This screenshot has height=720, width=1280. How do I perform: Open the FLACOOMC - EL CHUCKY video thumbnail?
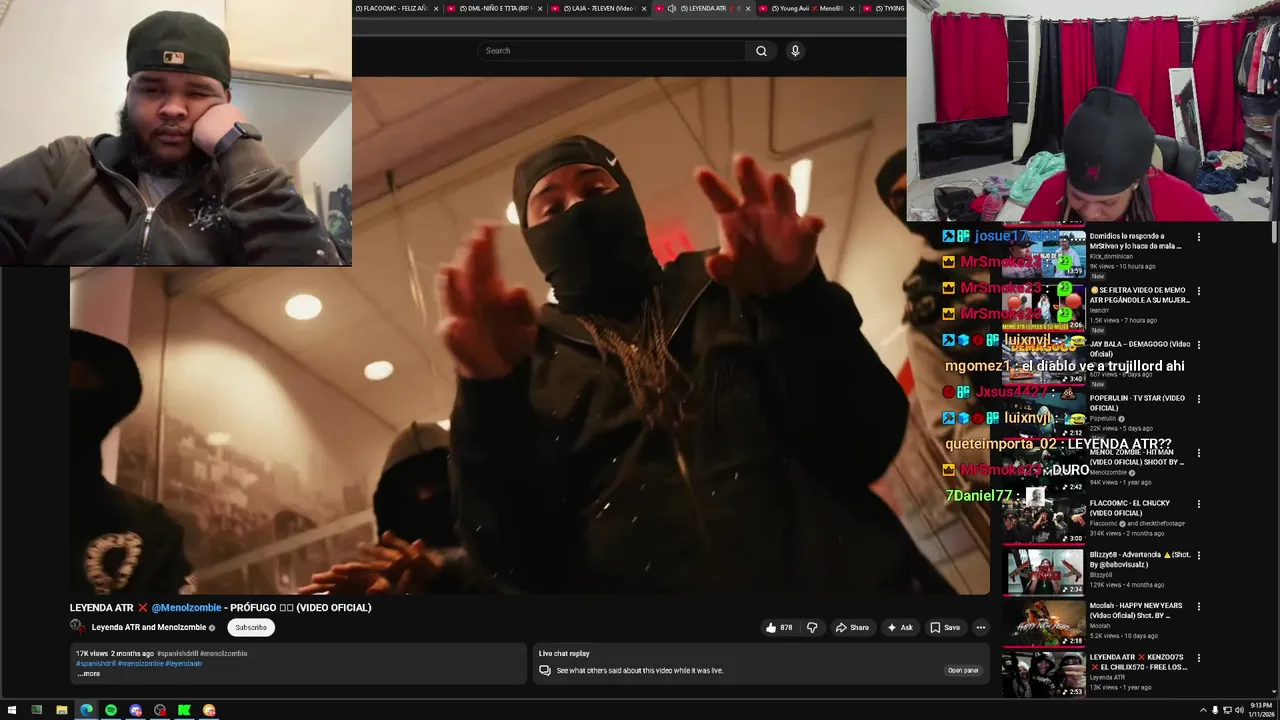[x=1044, y=521]
